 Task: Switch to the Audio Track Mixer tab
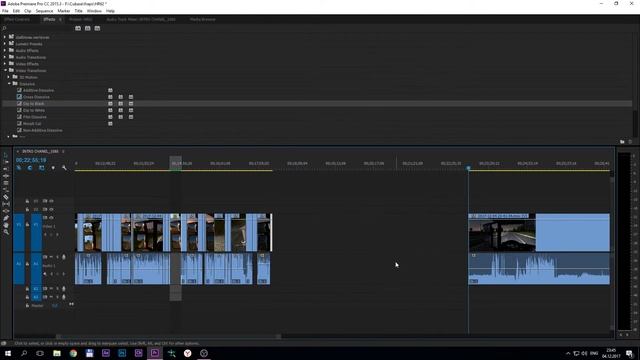point(141,19)
